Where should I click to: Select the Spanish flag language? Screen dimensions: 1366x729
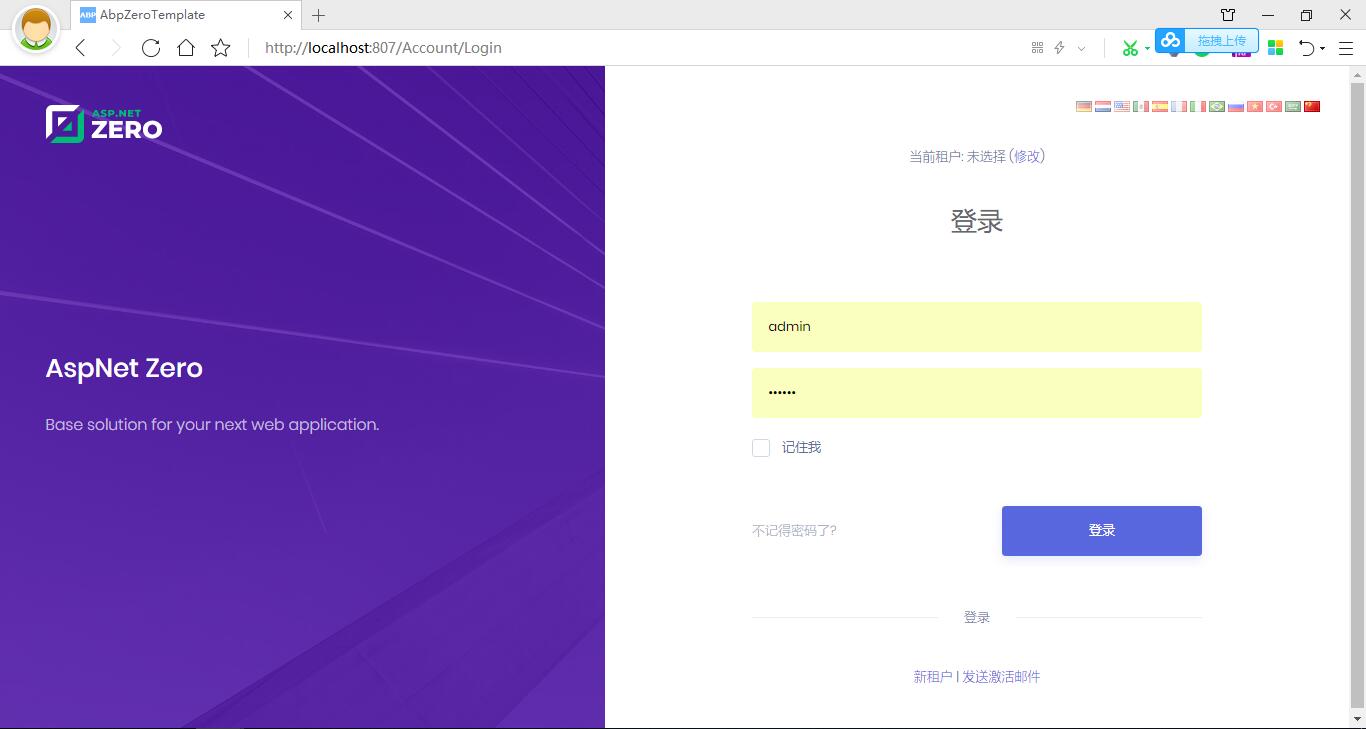click(x=1160, y=106)
